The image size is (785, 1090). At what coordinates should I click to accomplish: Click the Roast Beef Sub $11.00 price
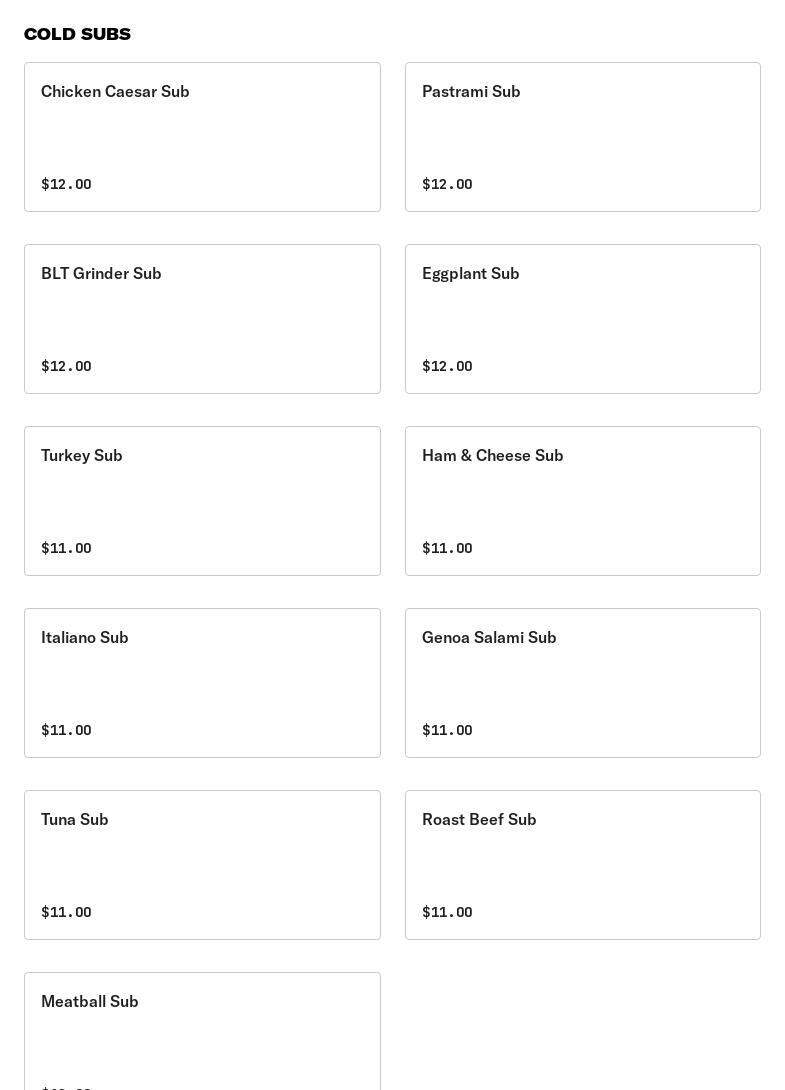click(447, 912)
